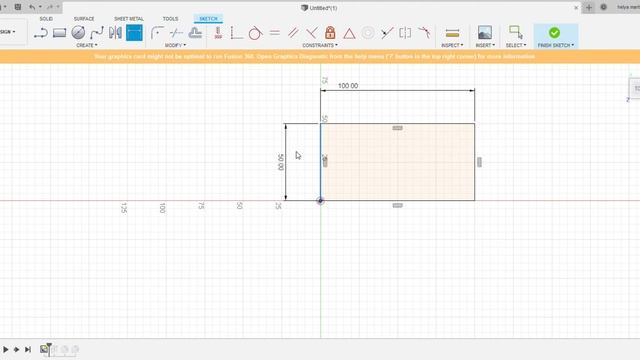The image size is (640, 360).
Task: Apply Fix/Unfix lock constraint
Action: (330, 33)
